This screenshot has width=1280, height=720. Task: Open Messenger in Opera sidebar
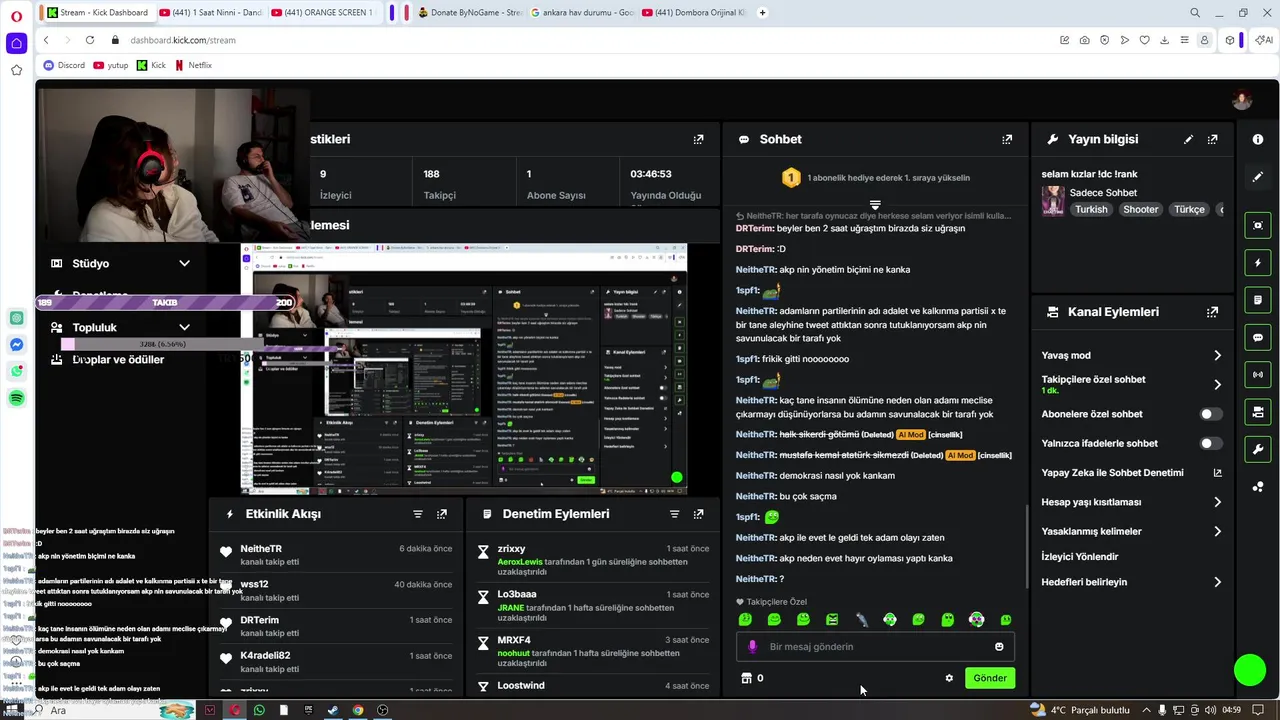(x=17, y=345)
